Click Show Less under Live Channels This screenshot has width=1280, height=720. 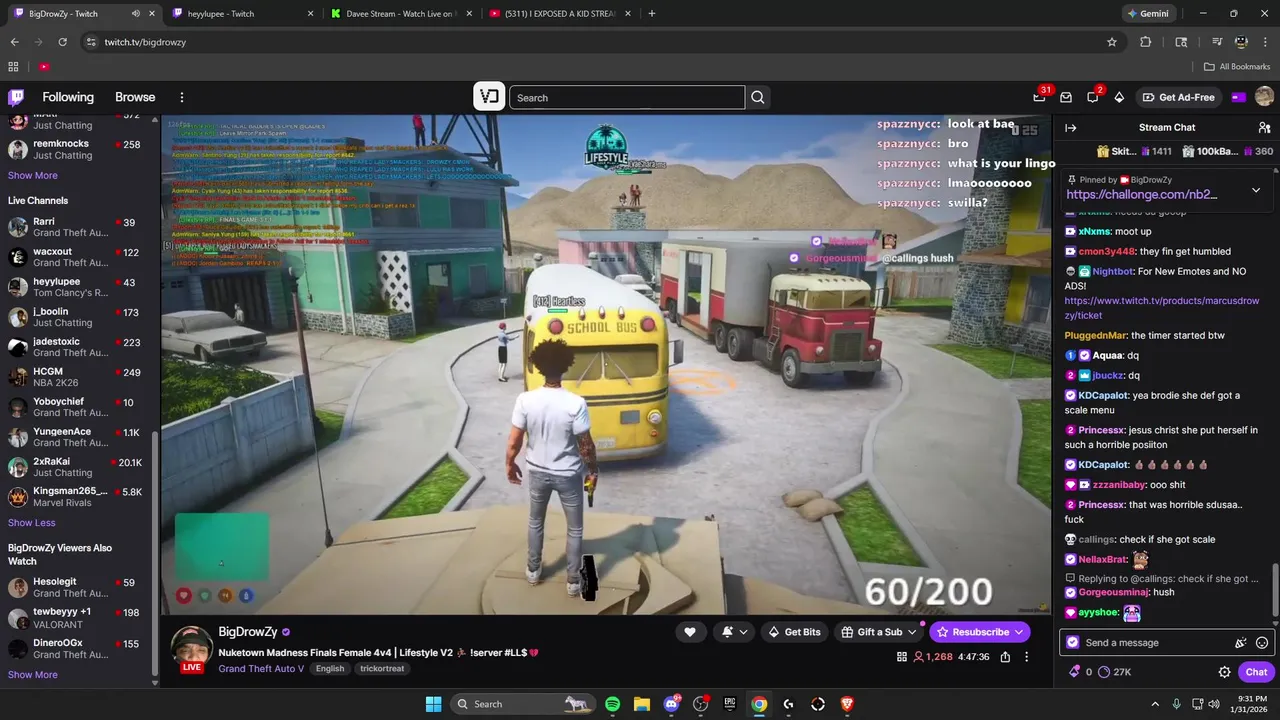pos(32,523)
